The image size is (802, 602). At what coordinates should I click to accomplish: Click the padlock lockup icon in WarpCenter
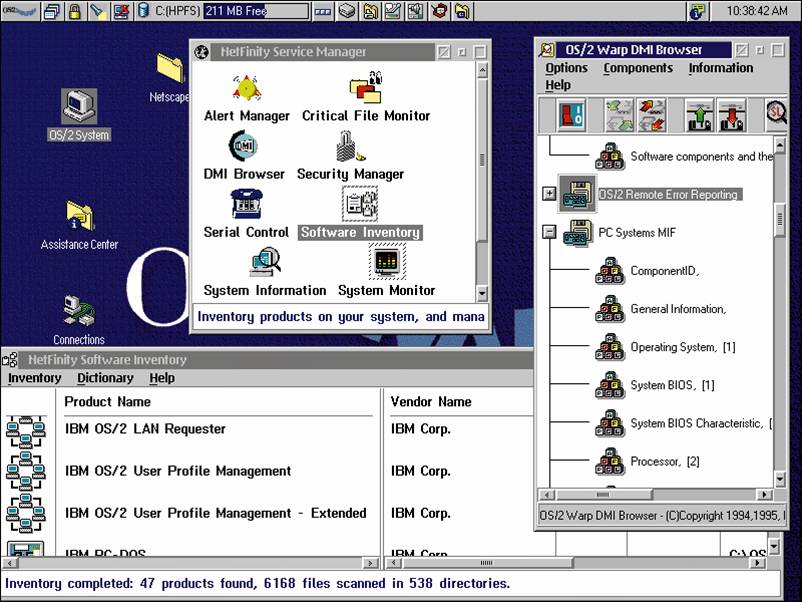(x=74, y=11)
